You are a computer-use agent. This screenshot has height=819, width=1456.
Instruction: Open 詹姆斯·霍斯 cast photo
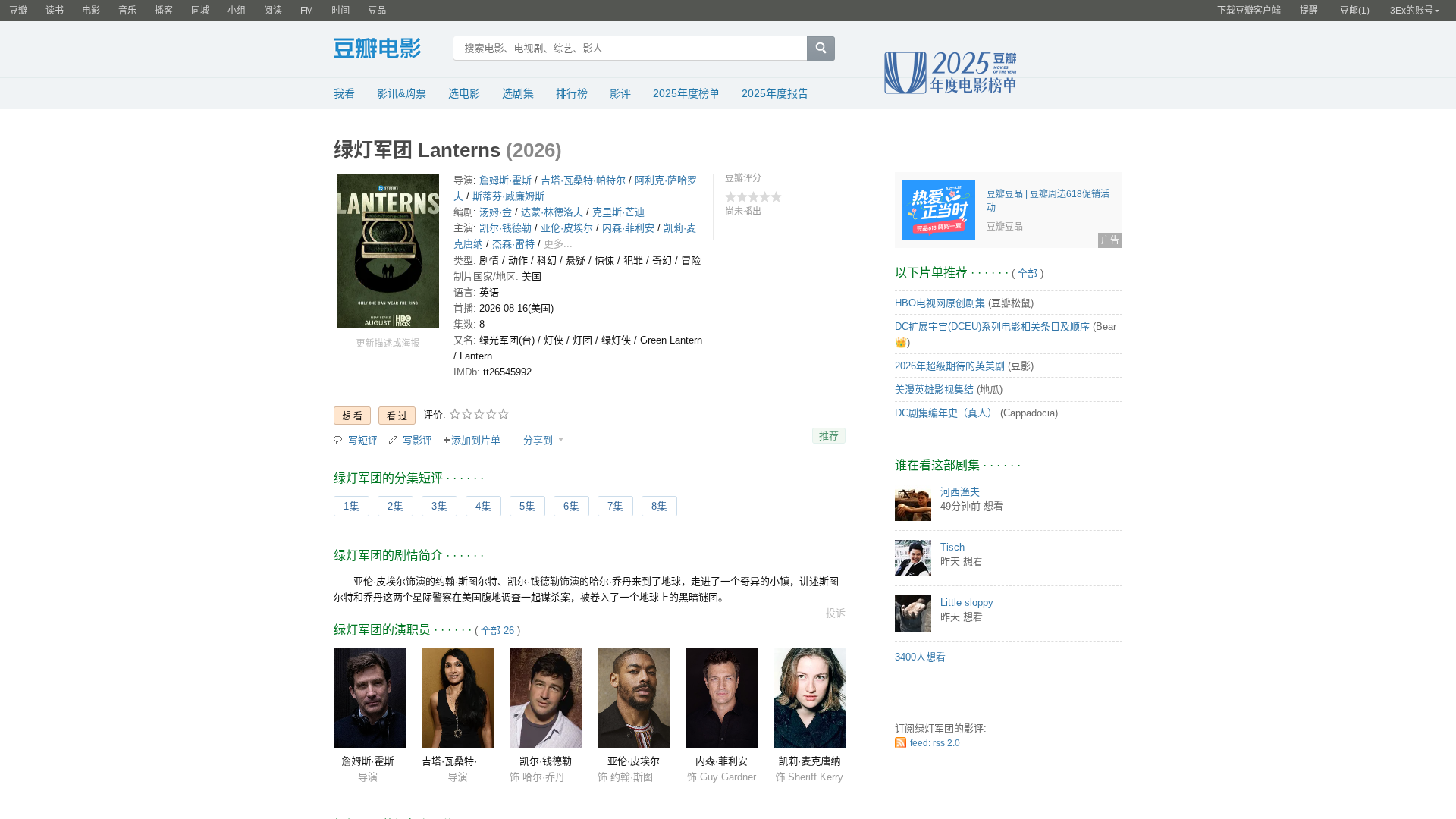coord(369,698)
